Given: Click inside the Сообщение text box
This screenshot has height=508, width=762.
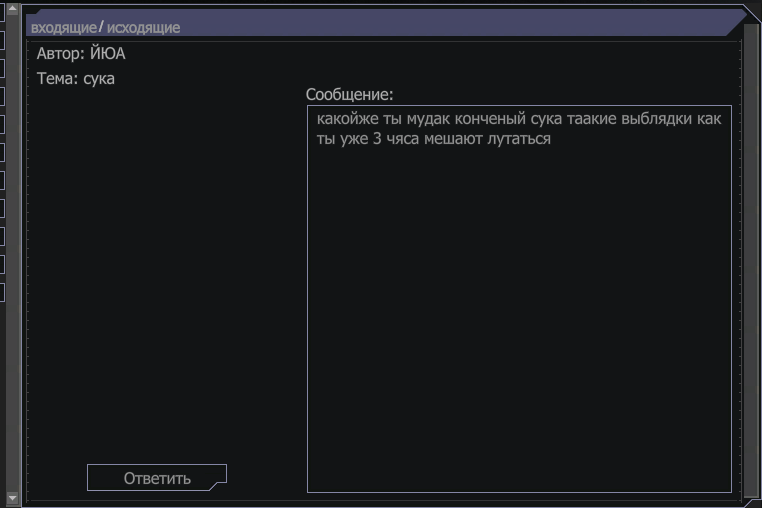Looking at the screenshot, I should pyautogui.click(x=519, y=299).
